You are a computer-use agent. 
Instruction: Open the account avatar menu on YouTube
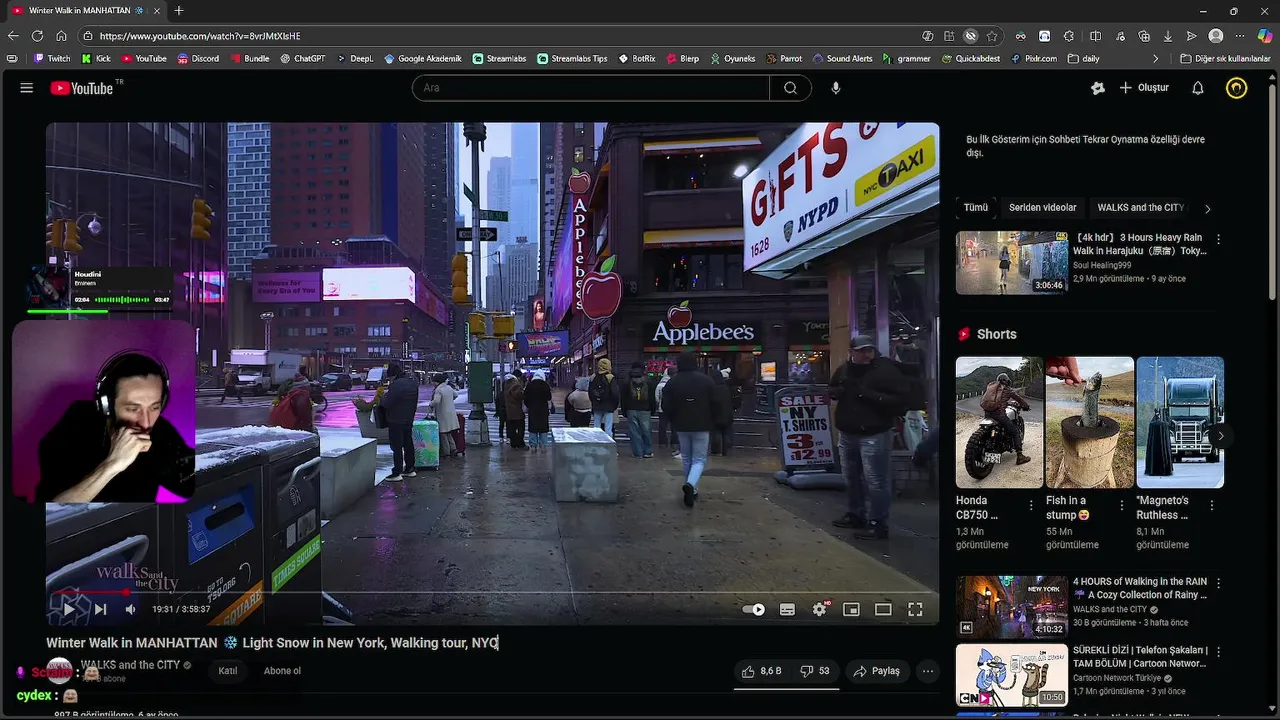(1237, 88)
